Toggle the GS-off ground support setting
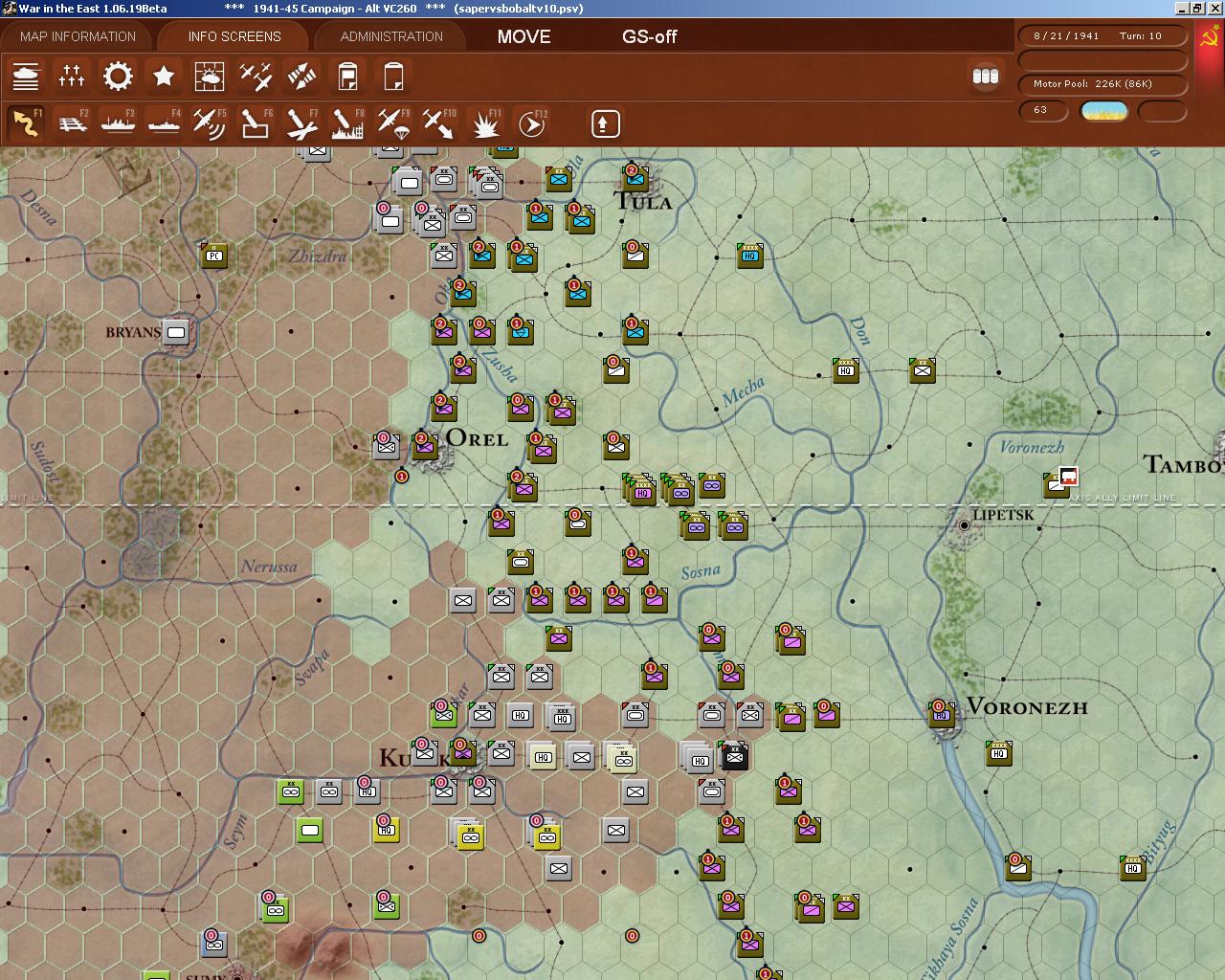The height and width of the screenshot is (980, 1225). pyautogui.click(x=649, y=36)
